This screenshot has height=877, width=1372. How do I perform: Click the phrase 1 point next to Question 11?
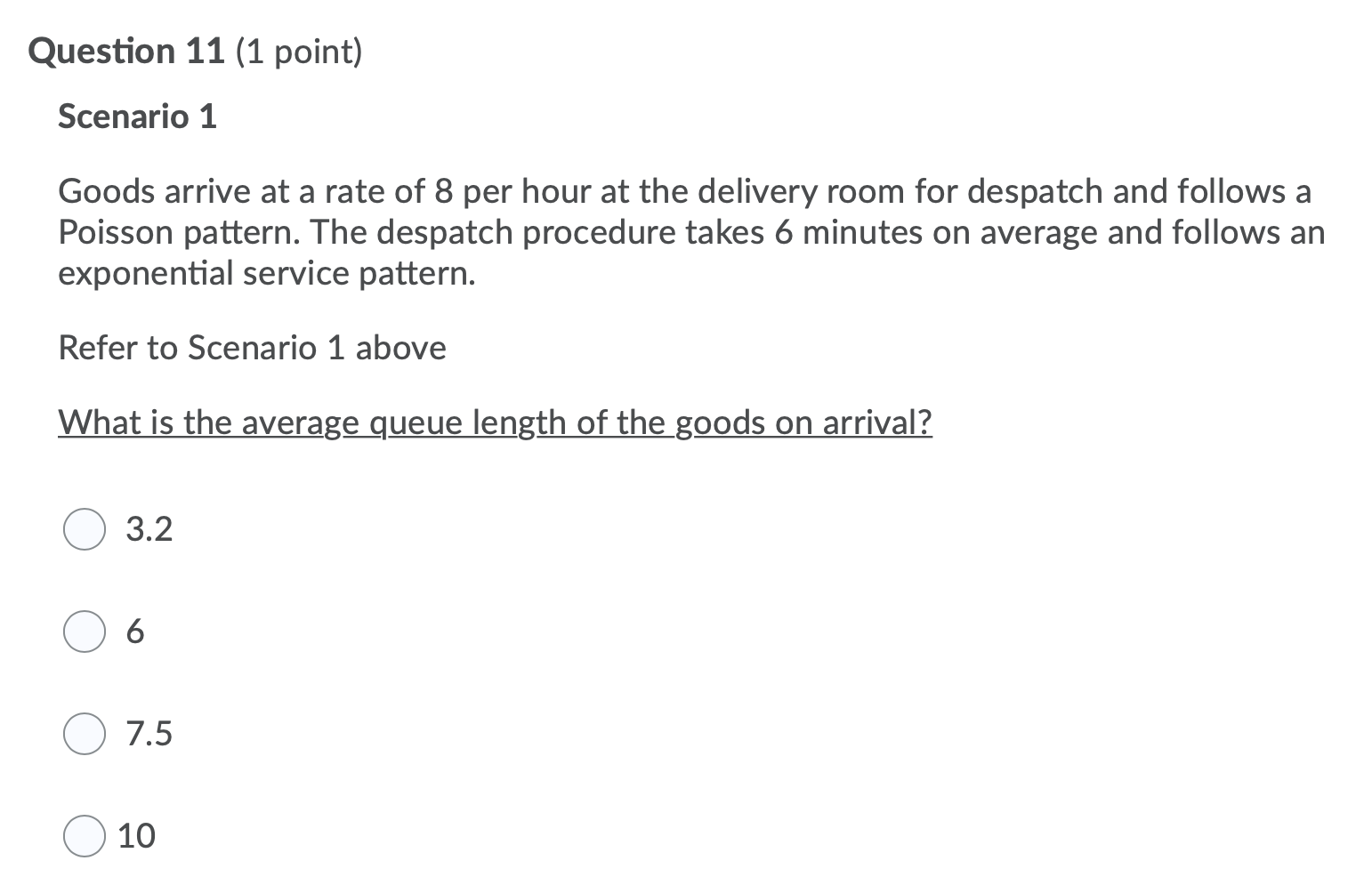pos(299,52)
